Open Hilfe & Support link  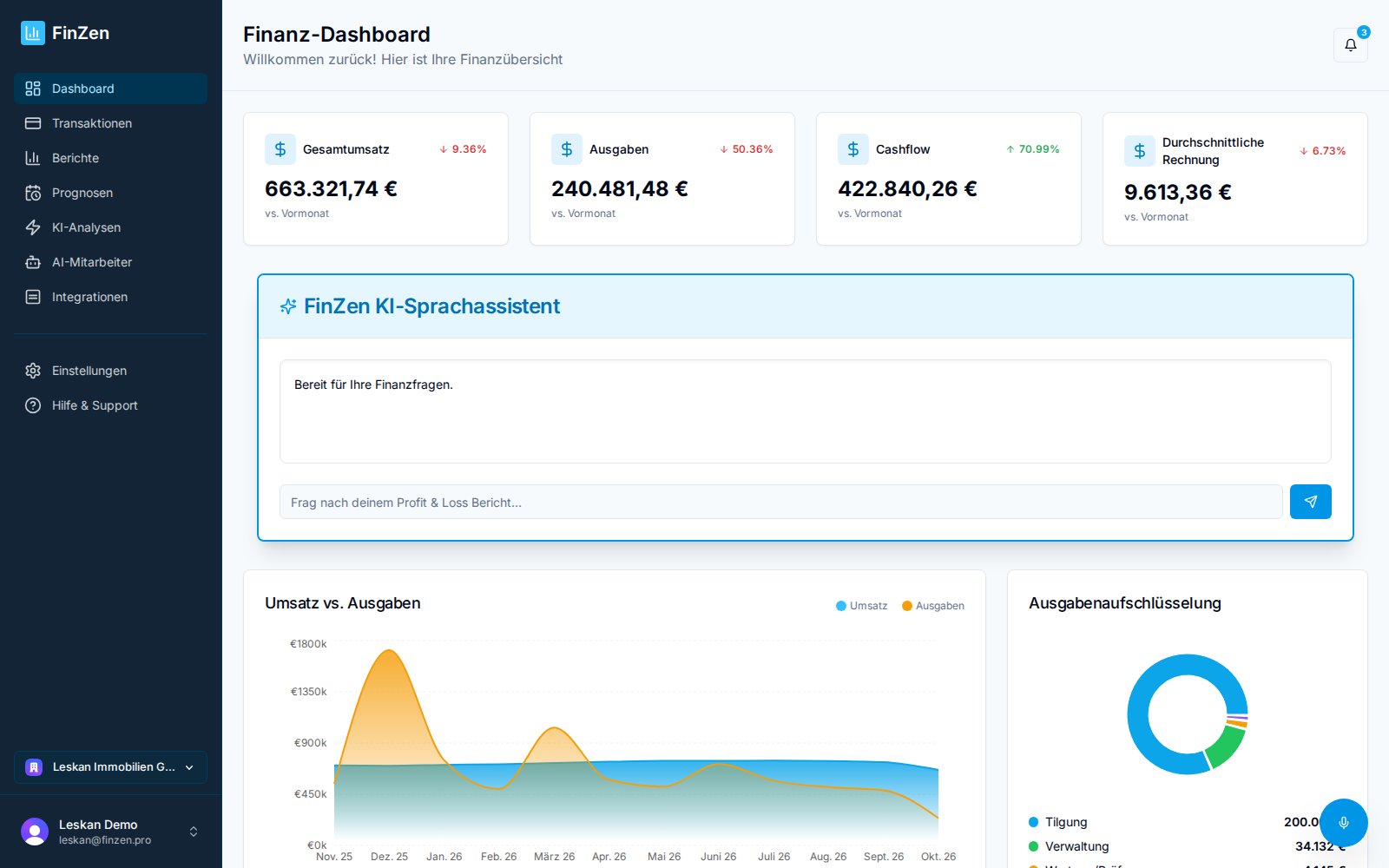click(x=110, y=405)
